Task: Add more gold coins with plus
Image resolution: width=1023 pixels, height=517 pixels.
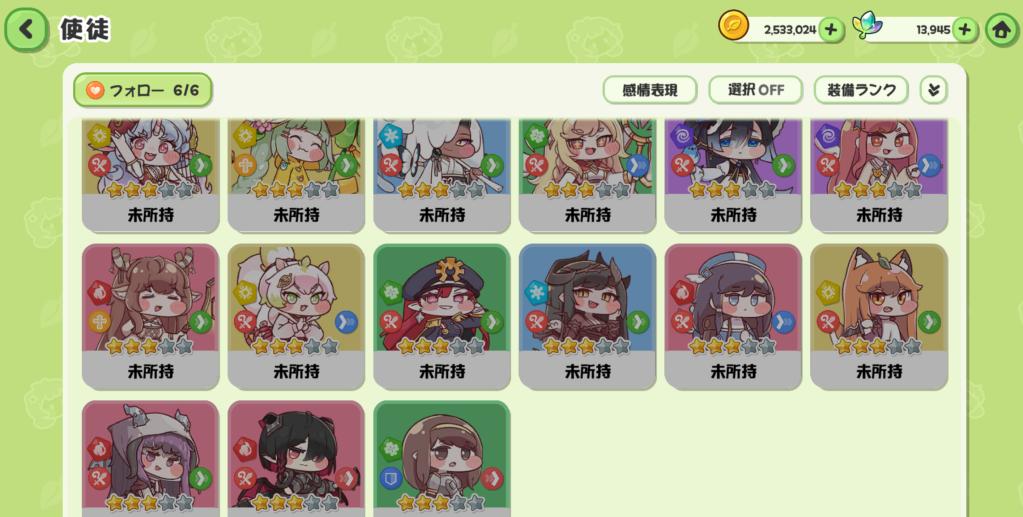Action: (x=831, y=30)
